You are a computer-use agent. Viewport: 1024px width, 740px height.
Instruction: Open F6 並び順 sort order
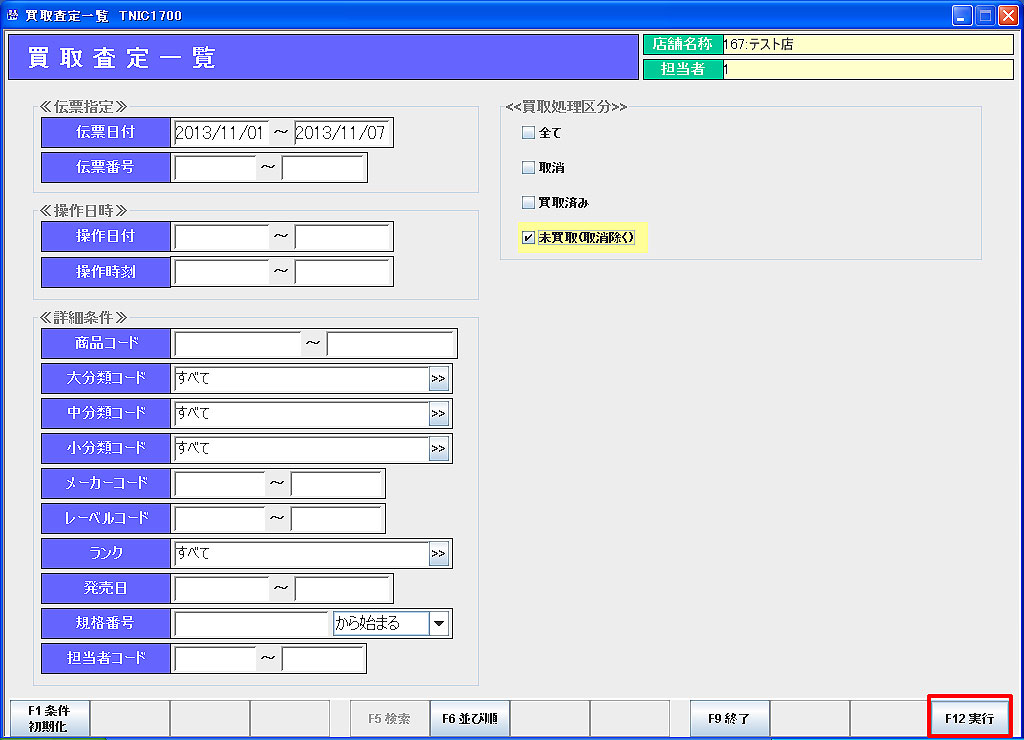(469, 718)
